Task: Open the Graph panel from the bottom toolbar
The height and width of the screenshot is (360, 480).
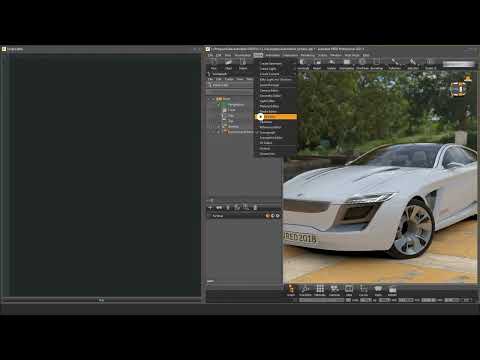Action: pos(291,290)
